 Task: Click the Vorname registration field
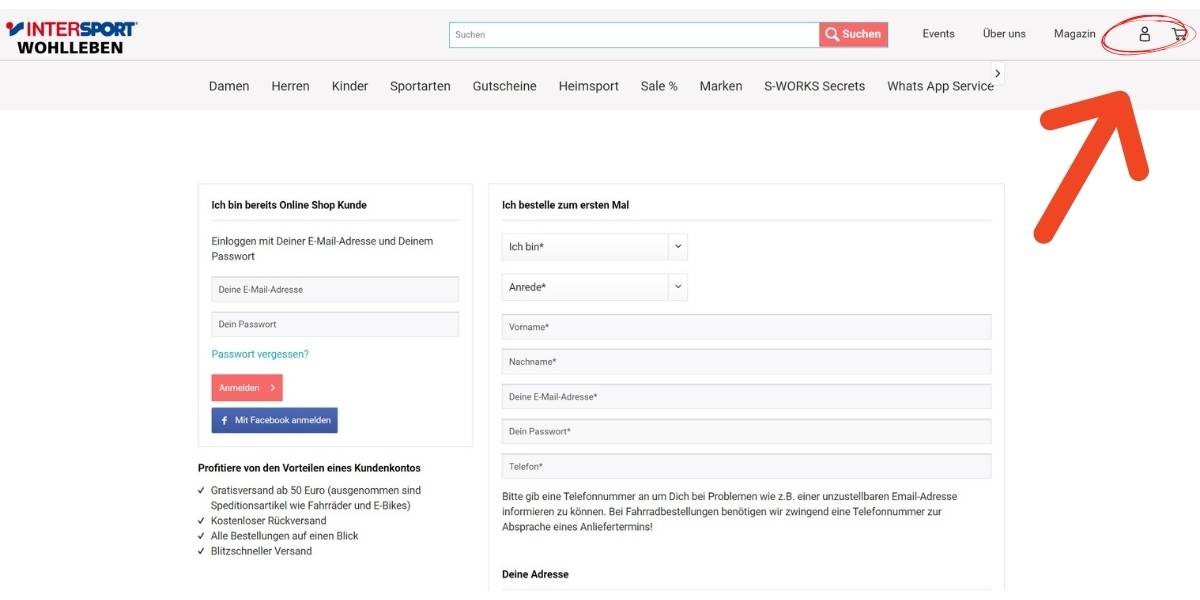(746, 327)
